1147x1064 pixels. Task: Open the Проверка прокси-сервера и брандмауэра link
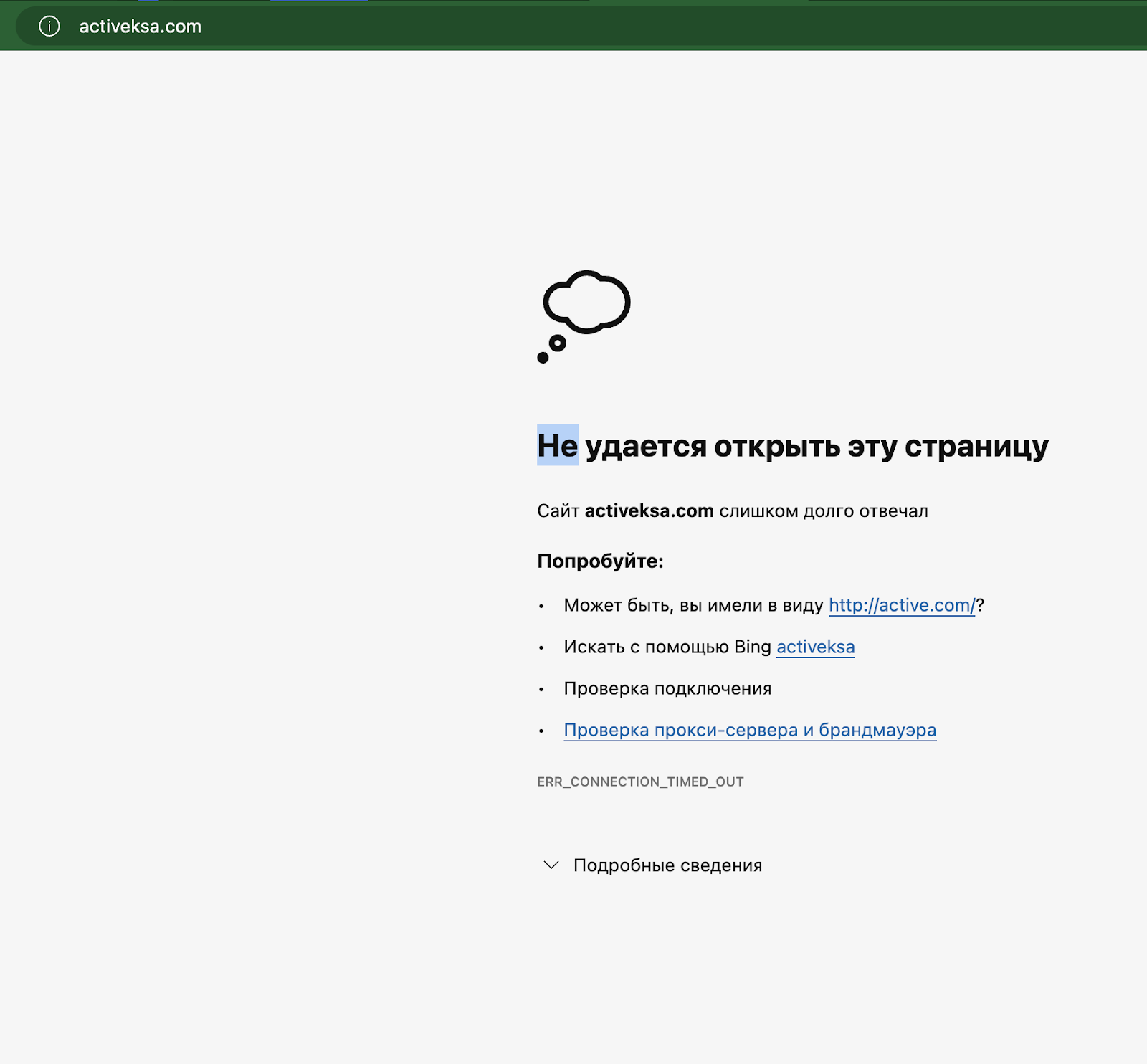(750, 730)
